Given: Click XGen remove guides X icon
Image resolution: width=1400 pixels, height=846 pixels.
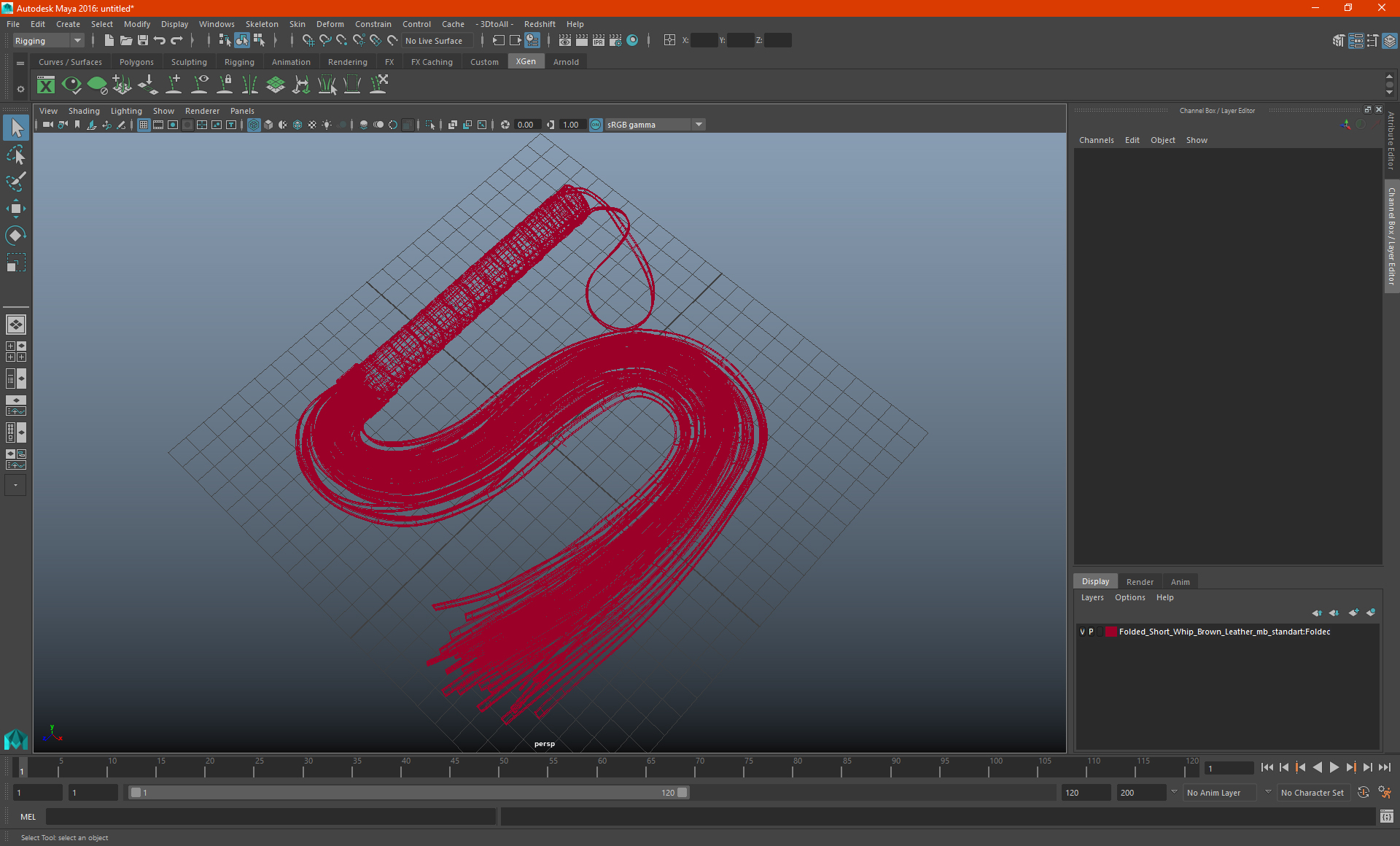Looking at the screenshot, I should [378, 85].
